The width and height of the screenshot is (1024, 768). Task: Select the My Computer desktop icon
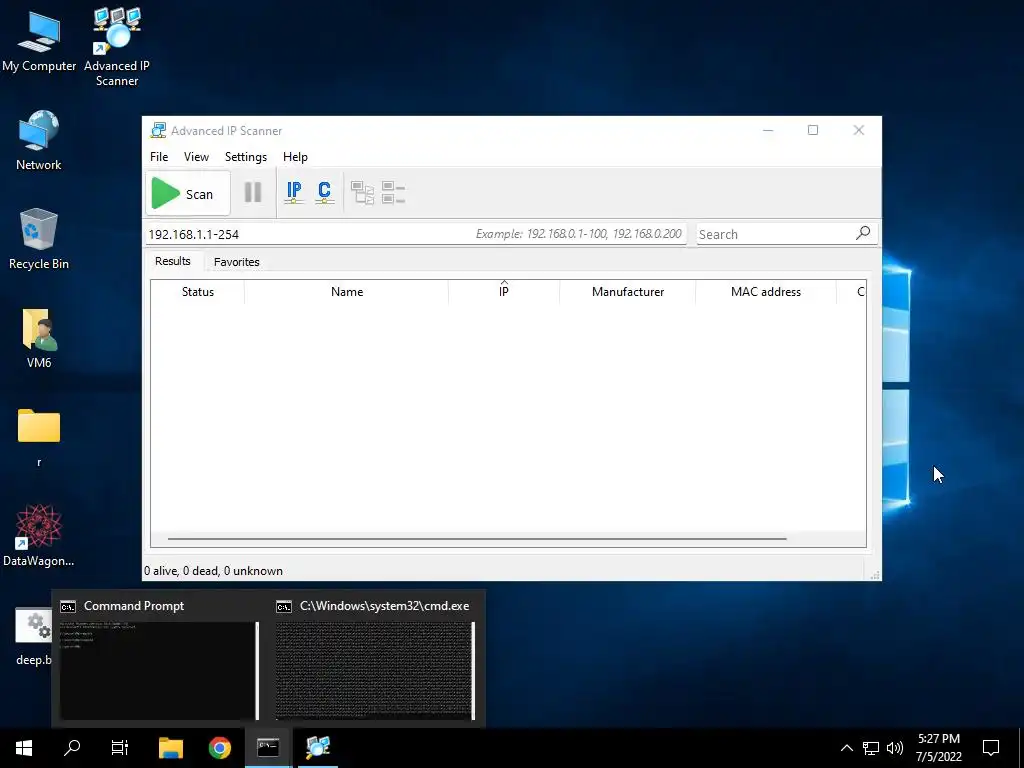pos(39,41)
